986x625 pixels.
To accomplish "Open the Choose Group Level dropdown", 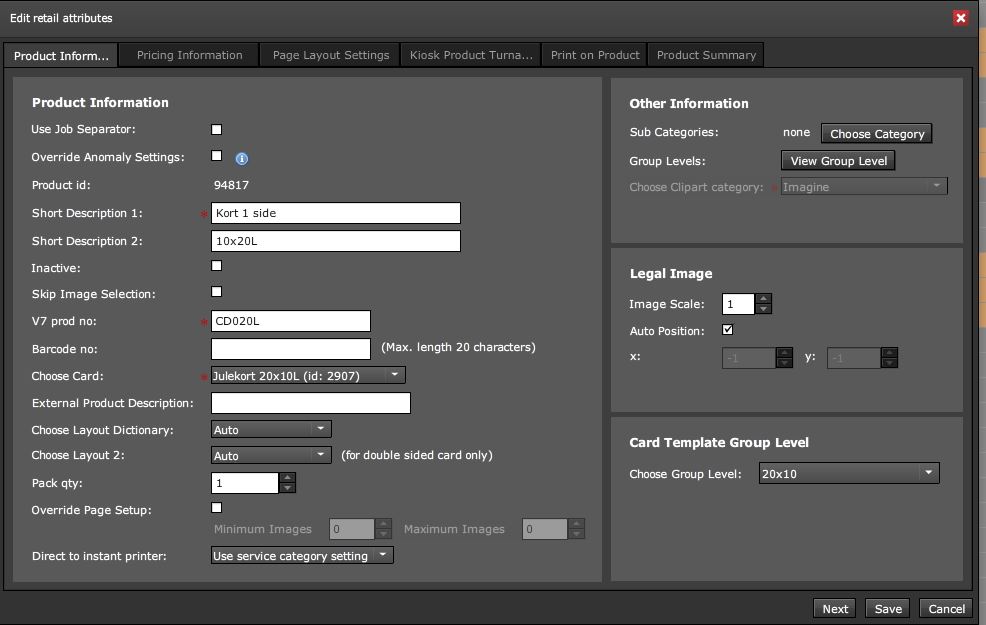I will point(849,473).
